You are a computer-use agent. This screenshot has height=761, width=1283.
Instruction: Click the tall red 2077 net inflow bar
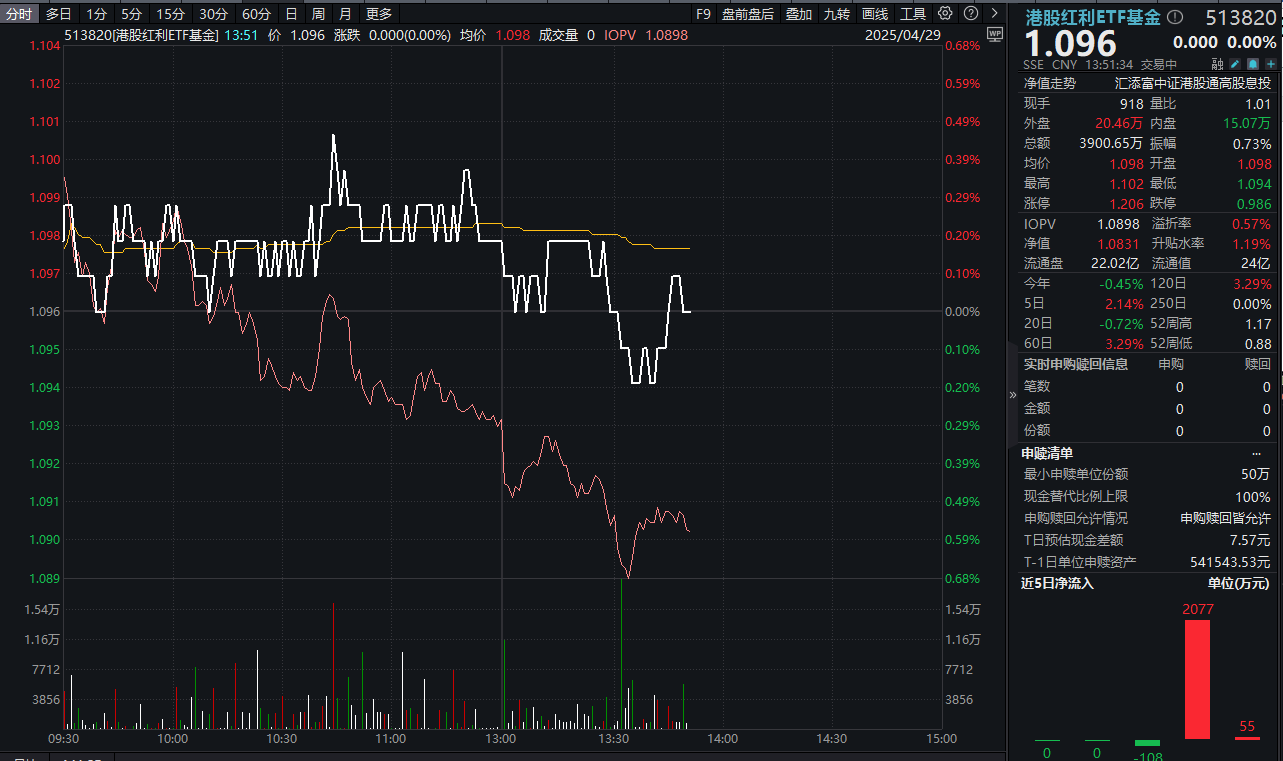[1197, 679]
